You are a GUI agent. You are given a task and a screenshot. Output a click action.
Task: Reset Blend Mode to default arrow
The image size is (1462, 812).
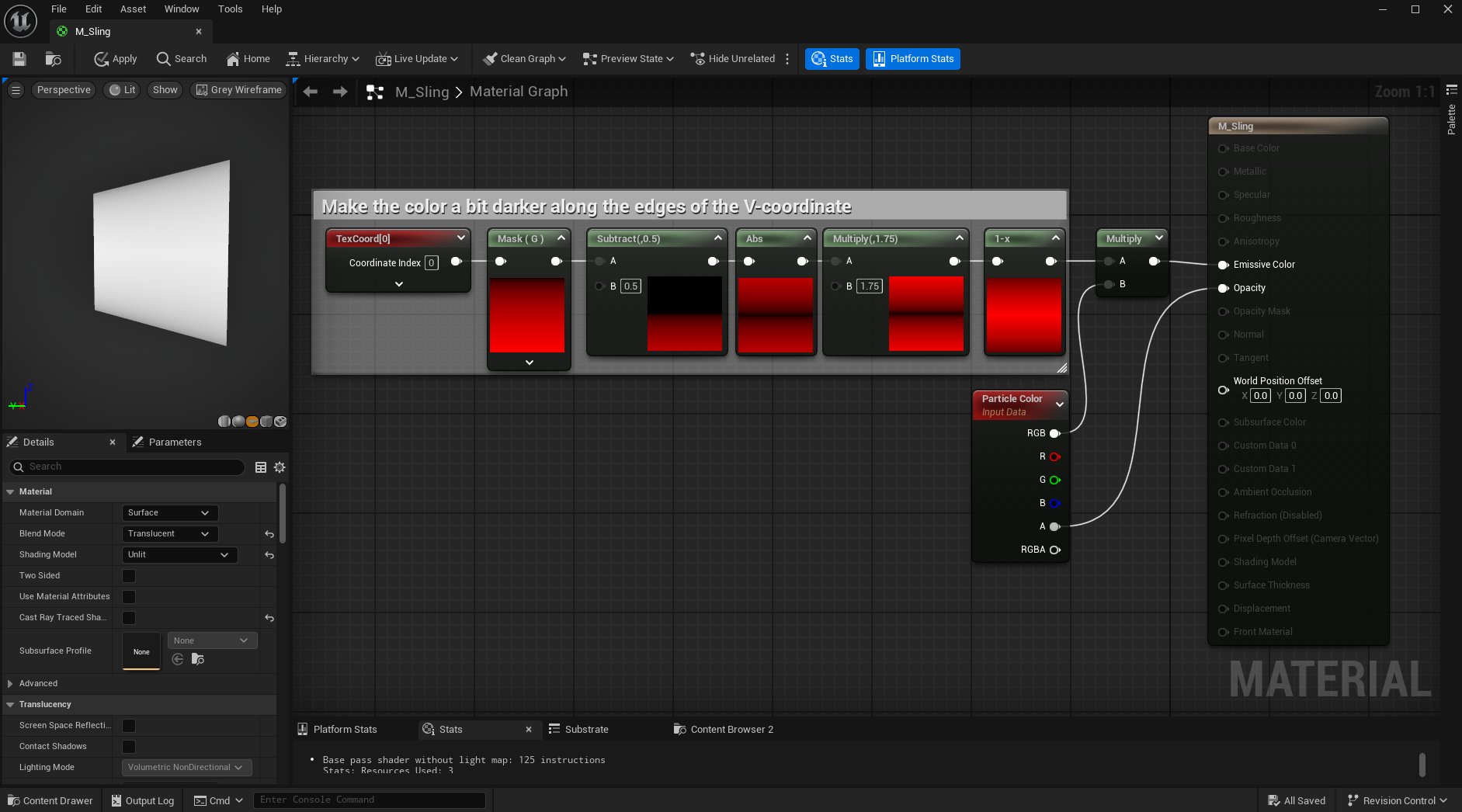(269, 534)
